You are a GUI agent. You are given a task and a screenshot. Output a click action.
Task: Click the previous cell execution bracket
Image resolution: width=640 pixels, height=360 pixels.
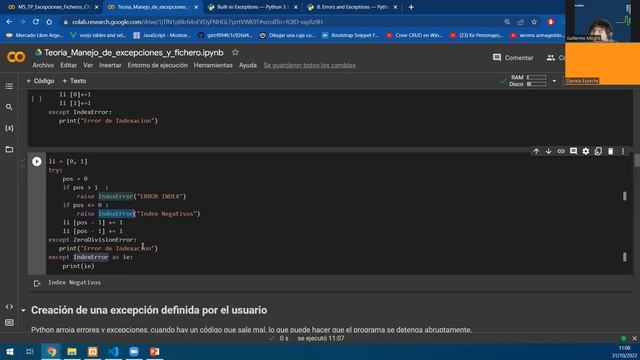tap(37, 99)
